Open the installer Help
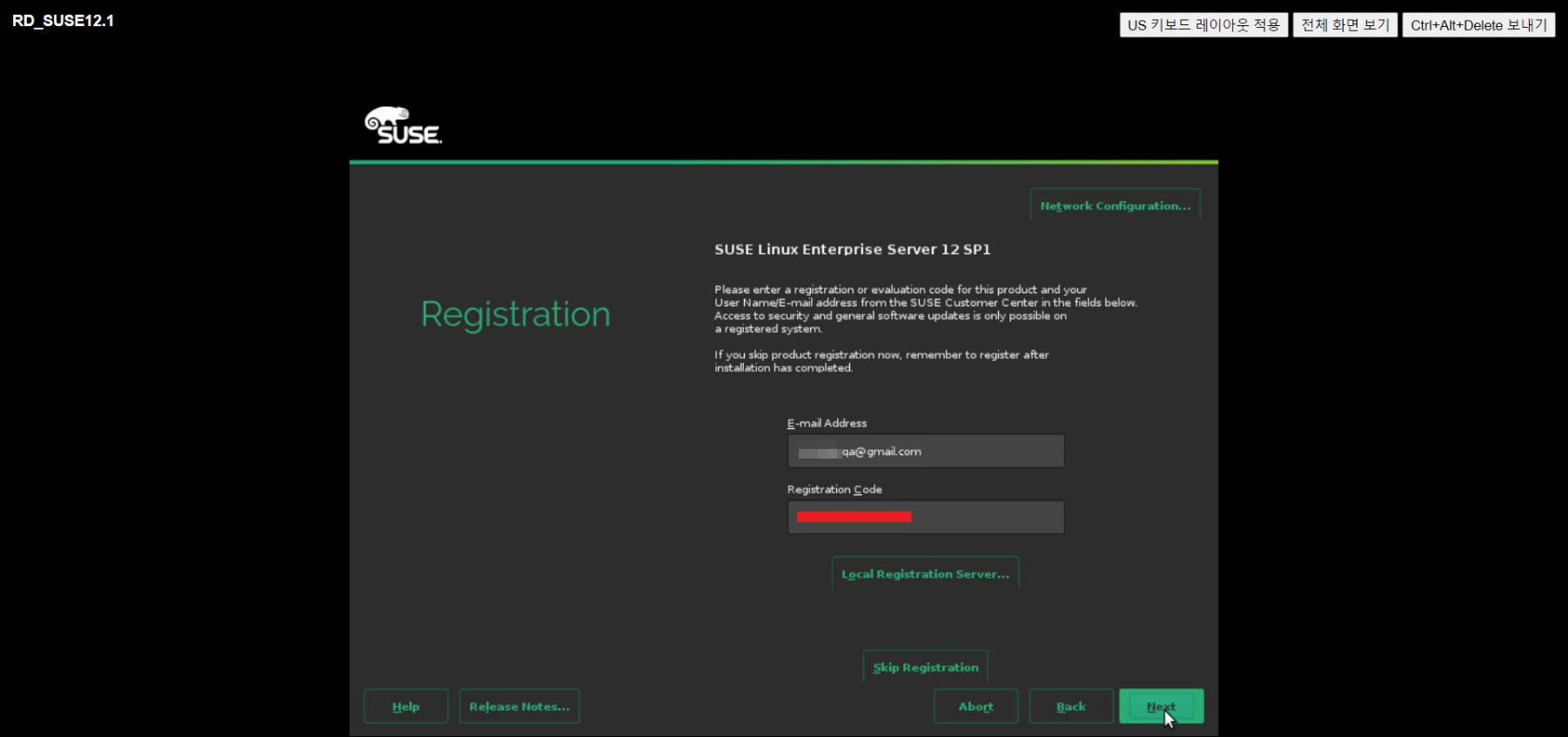 click(405, 707)
